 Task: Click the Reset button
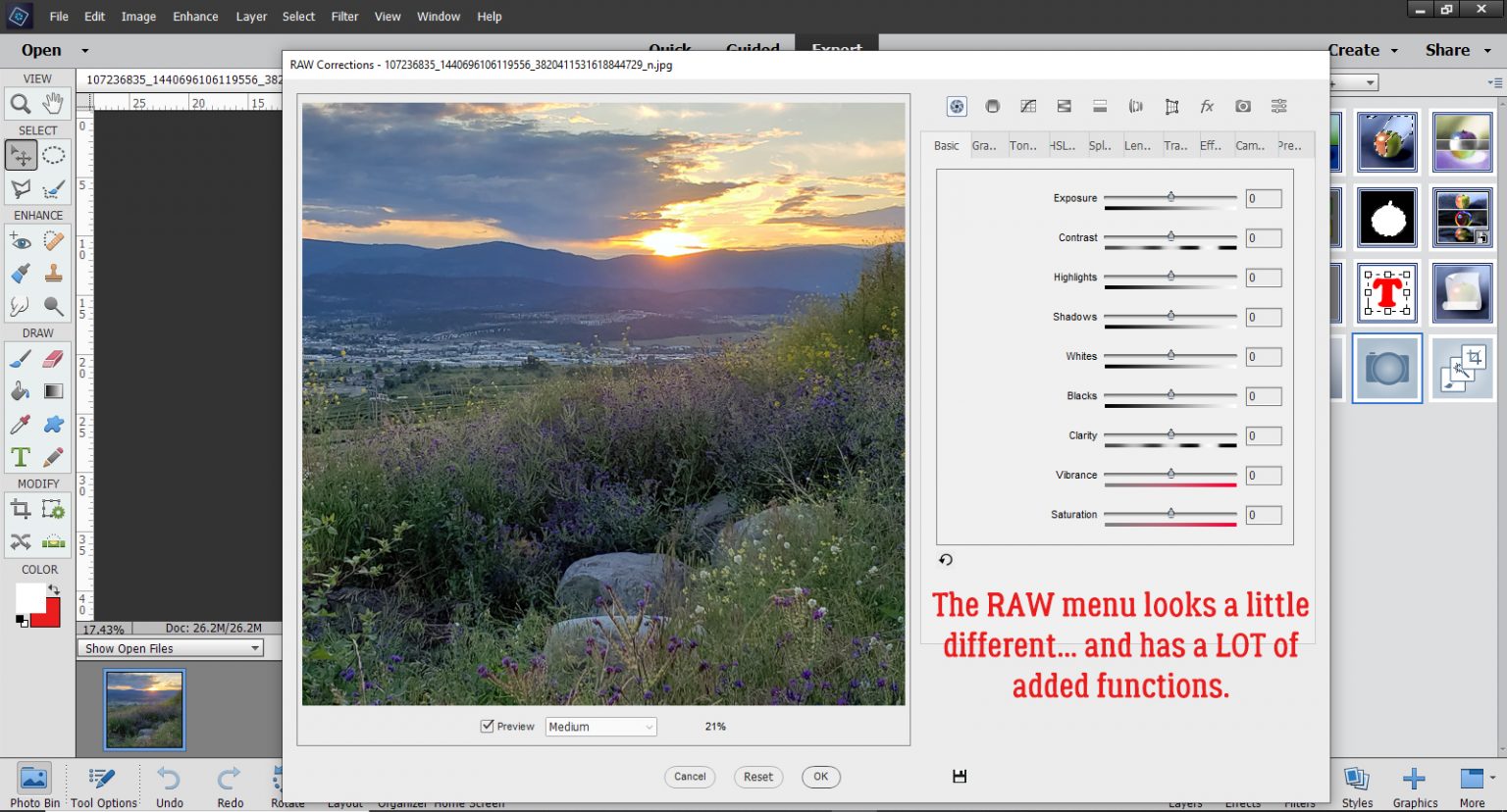(757, 776)
